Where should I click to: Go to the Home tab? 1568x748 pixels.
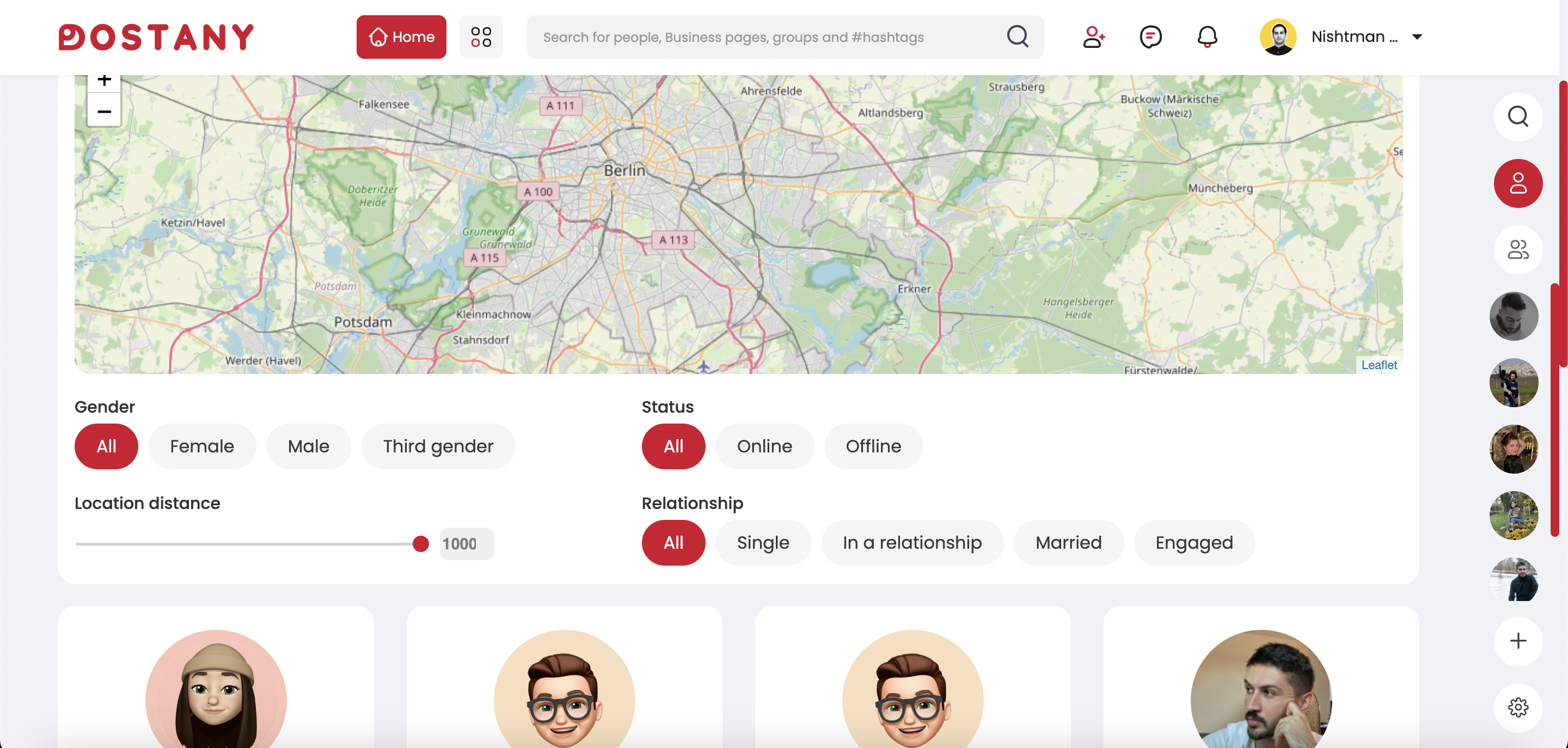coord(401,37)
